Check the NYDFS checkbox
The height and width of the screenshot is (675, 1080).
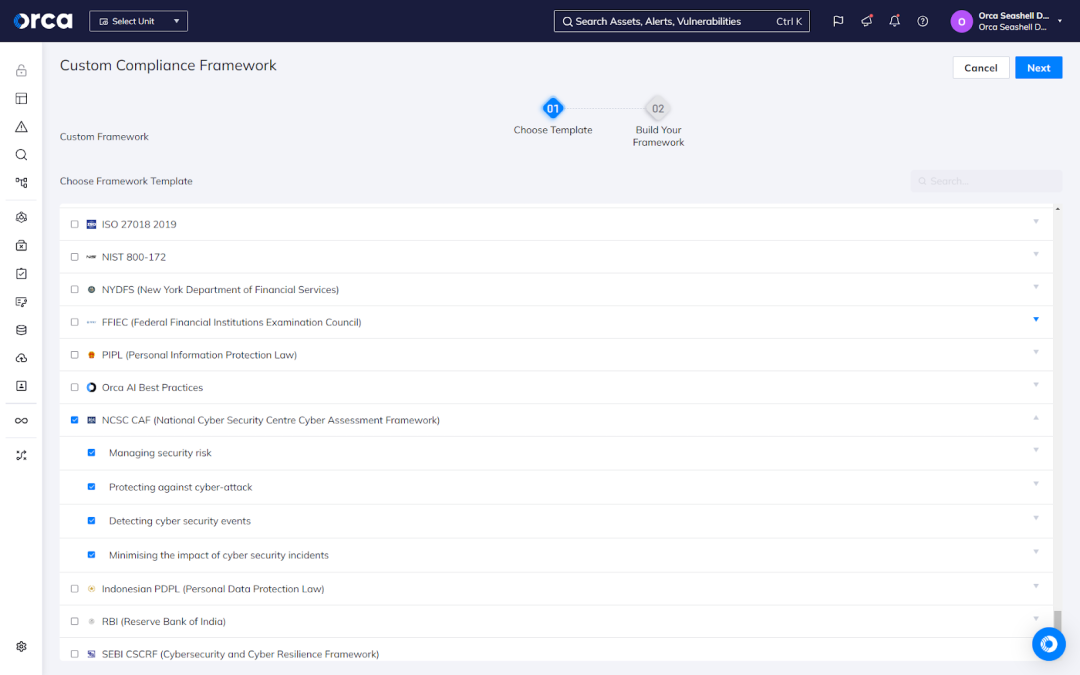coord(74,290)
